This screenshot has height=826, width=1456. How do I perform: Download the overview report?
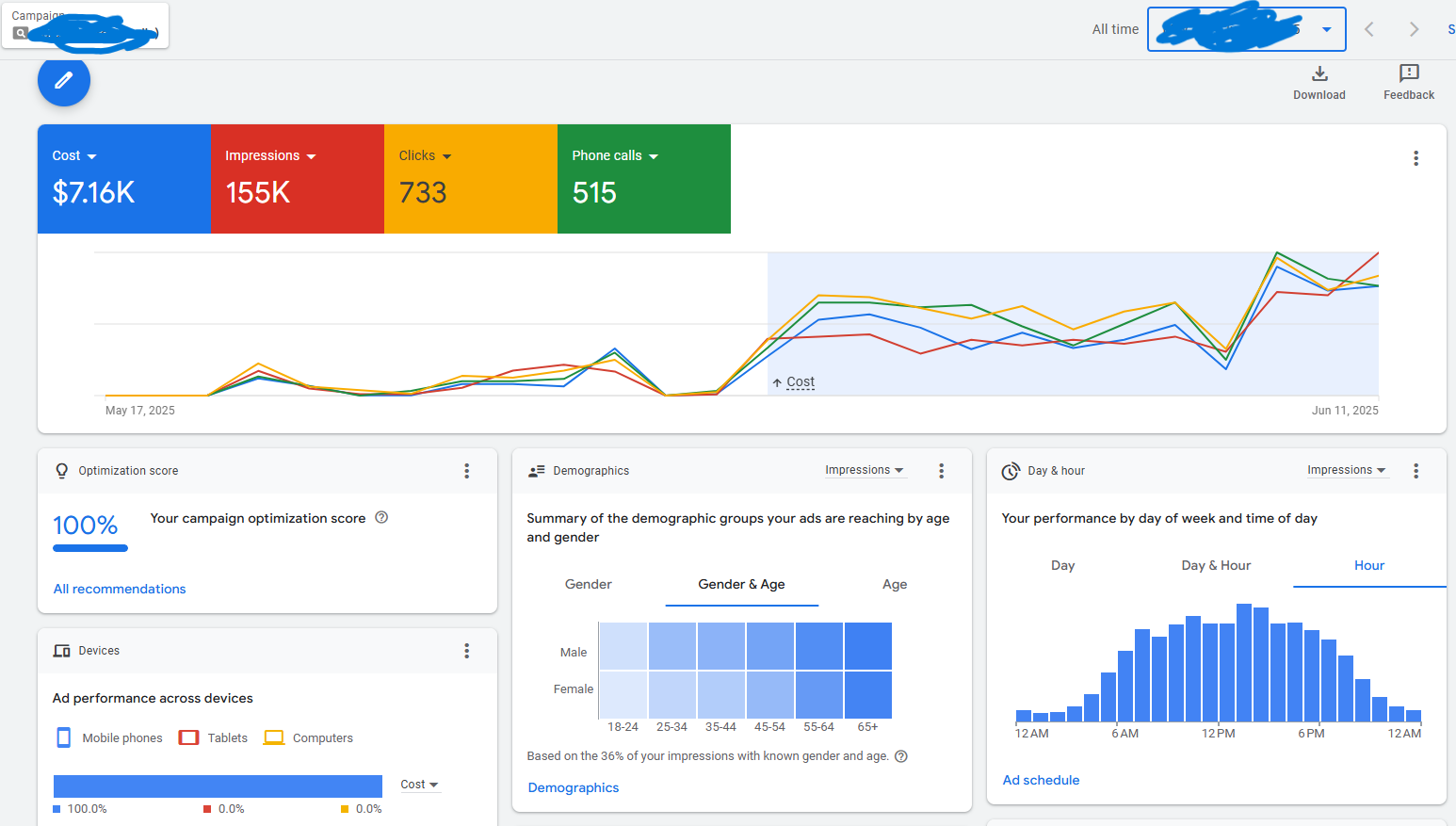pyautogui.click(x=1318, y=82)
